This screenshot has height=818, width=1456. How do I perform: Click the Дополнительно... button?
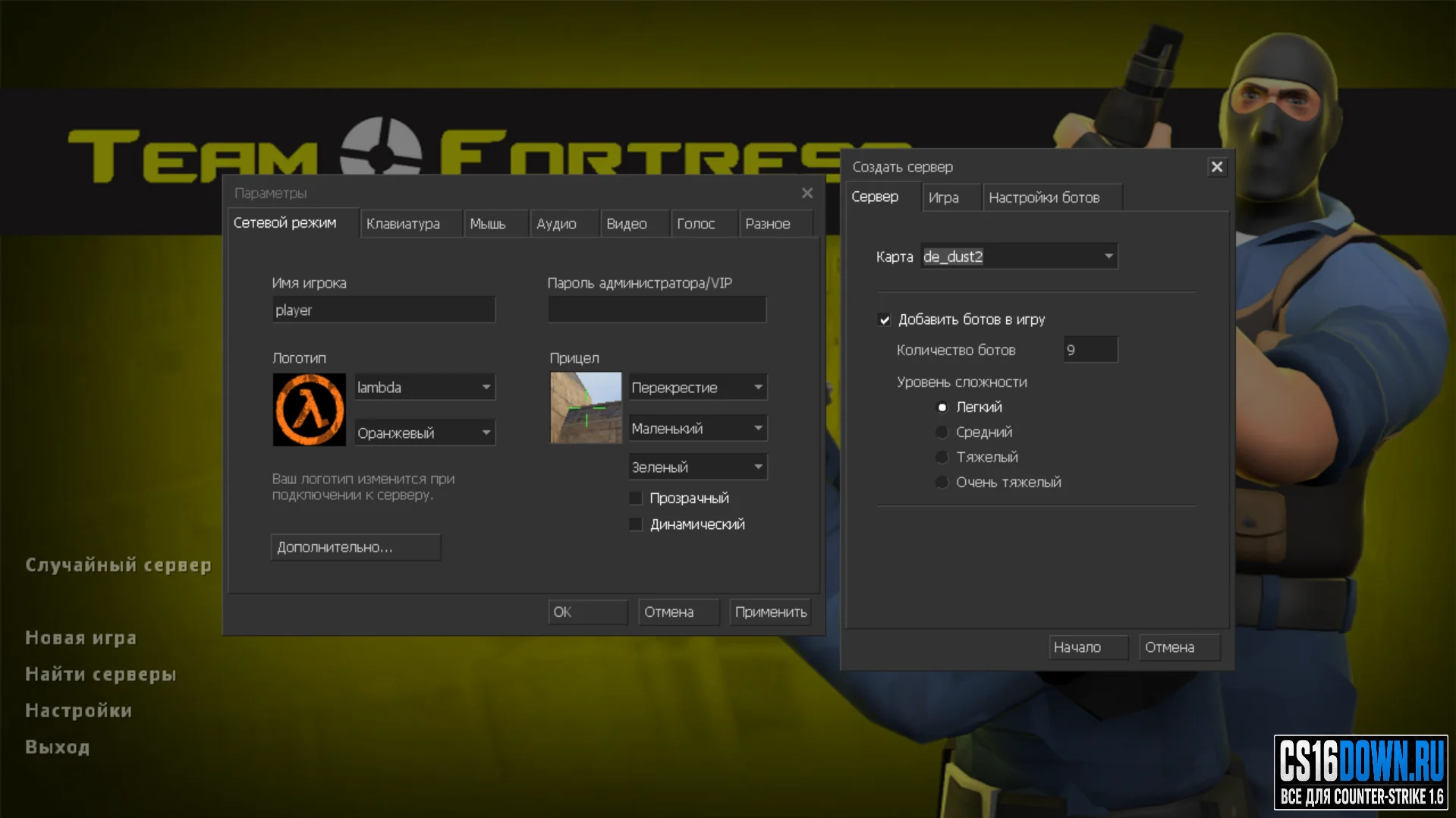(356, 548)
